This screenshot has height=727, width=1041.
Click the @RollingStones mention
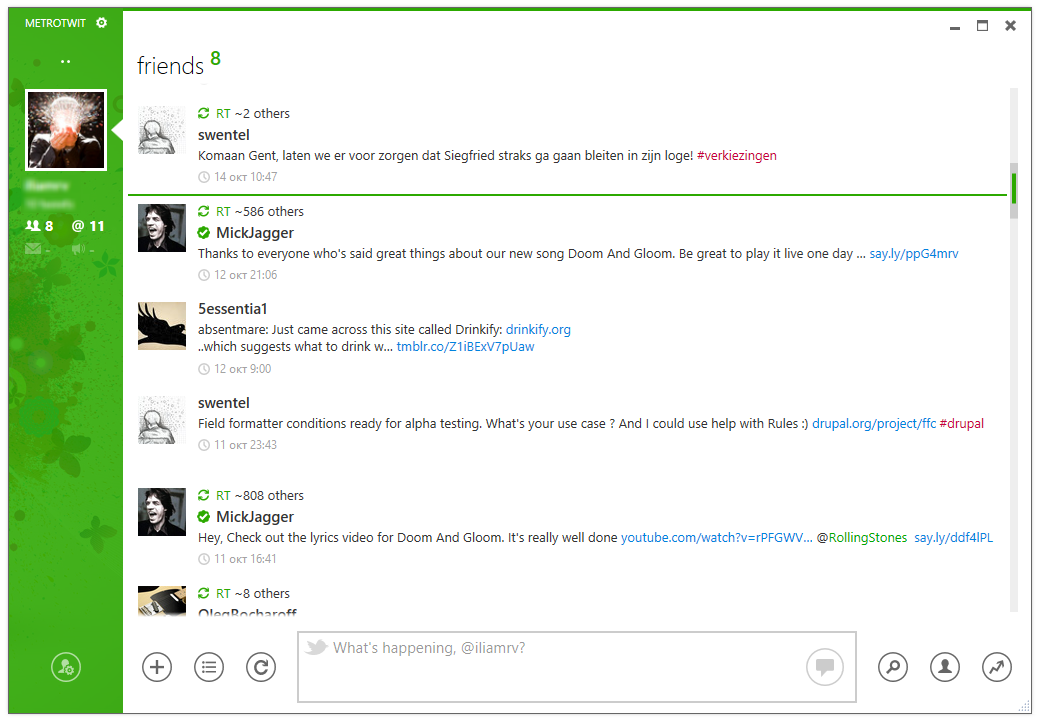pos(862,538)
